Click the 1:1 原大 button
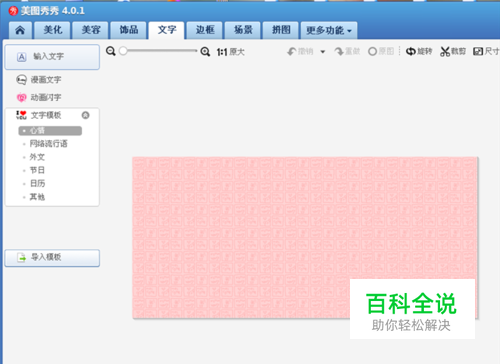 (231, 52)
